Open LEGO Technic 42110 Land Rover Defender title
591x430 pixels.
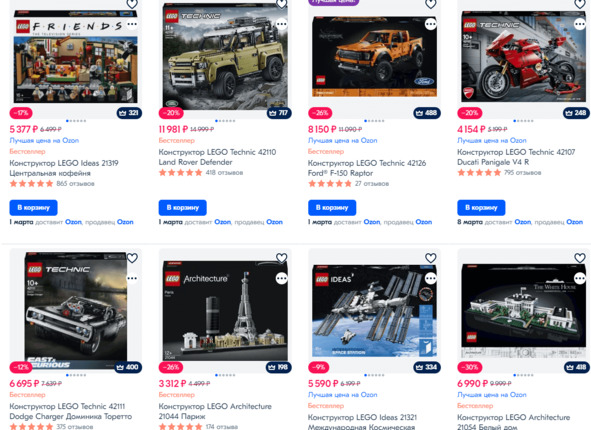(x=217, y=157)
